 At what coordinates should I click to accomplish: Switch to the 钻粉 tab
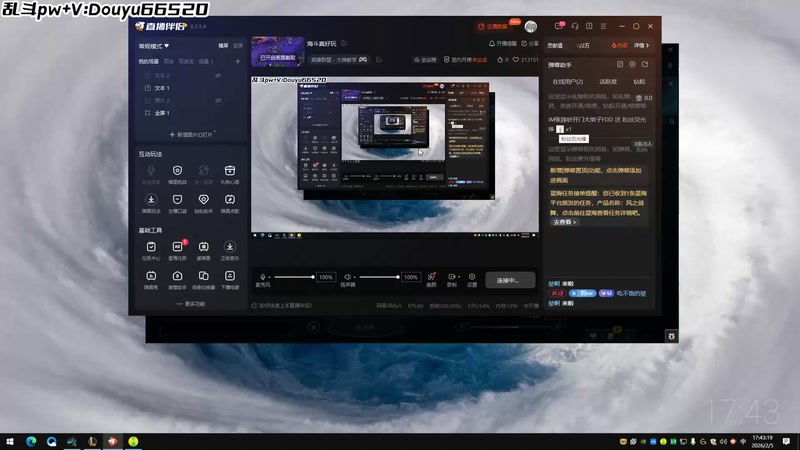click(x=639, y=82)
